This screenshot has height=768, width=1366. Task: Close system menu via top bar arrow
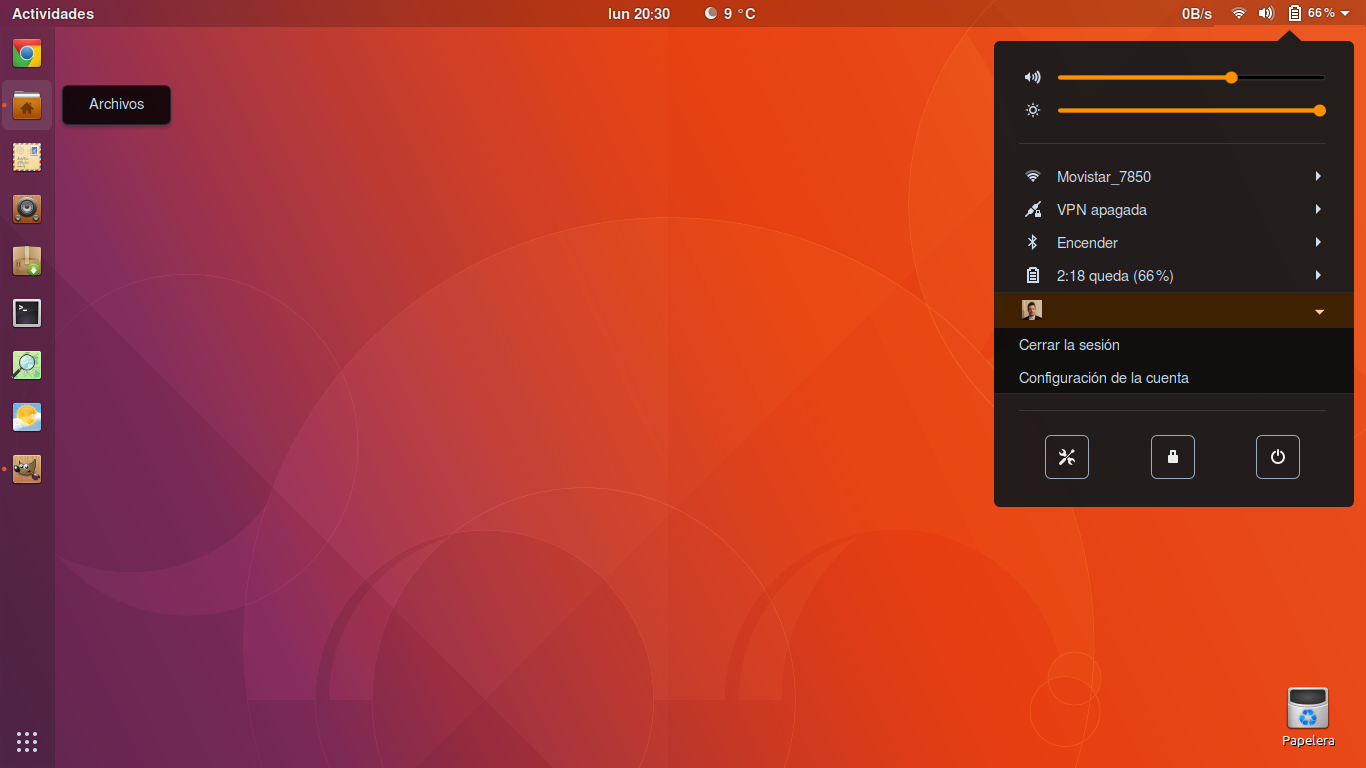1345,13
